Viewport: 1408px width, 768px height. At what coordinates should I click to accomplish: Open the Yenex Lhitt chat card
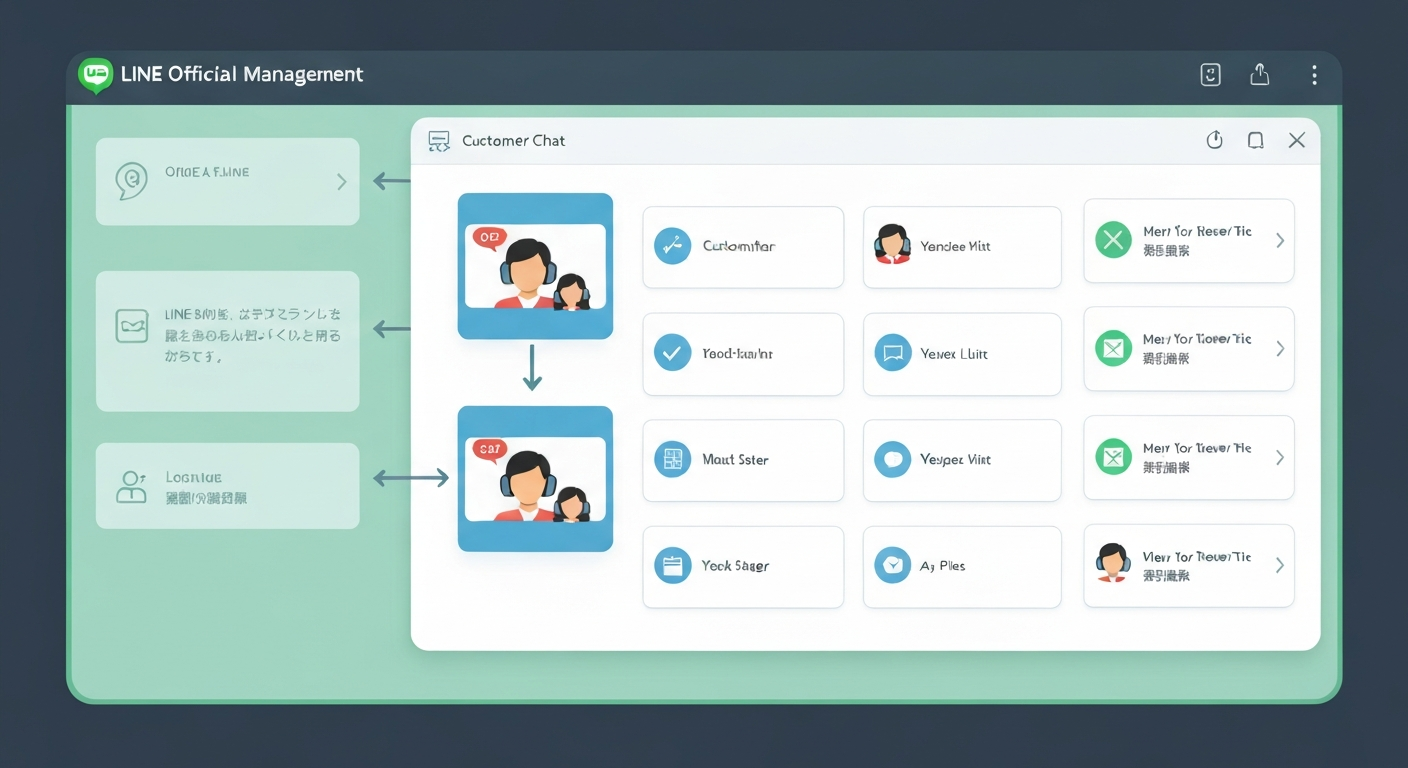[961, 353]
